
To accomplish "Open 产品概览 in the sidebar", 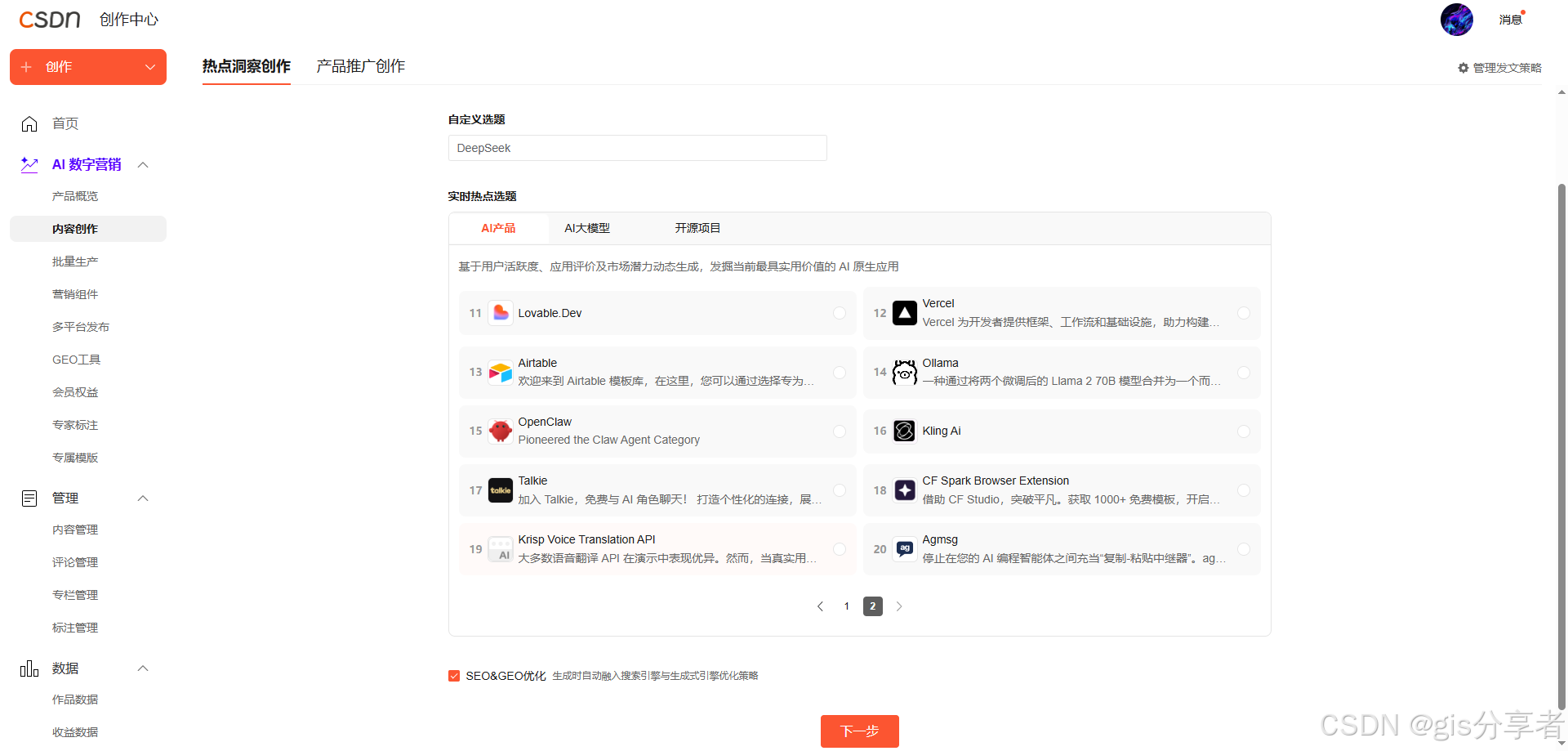I will pos(75,196).
